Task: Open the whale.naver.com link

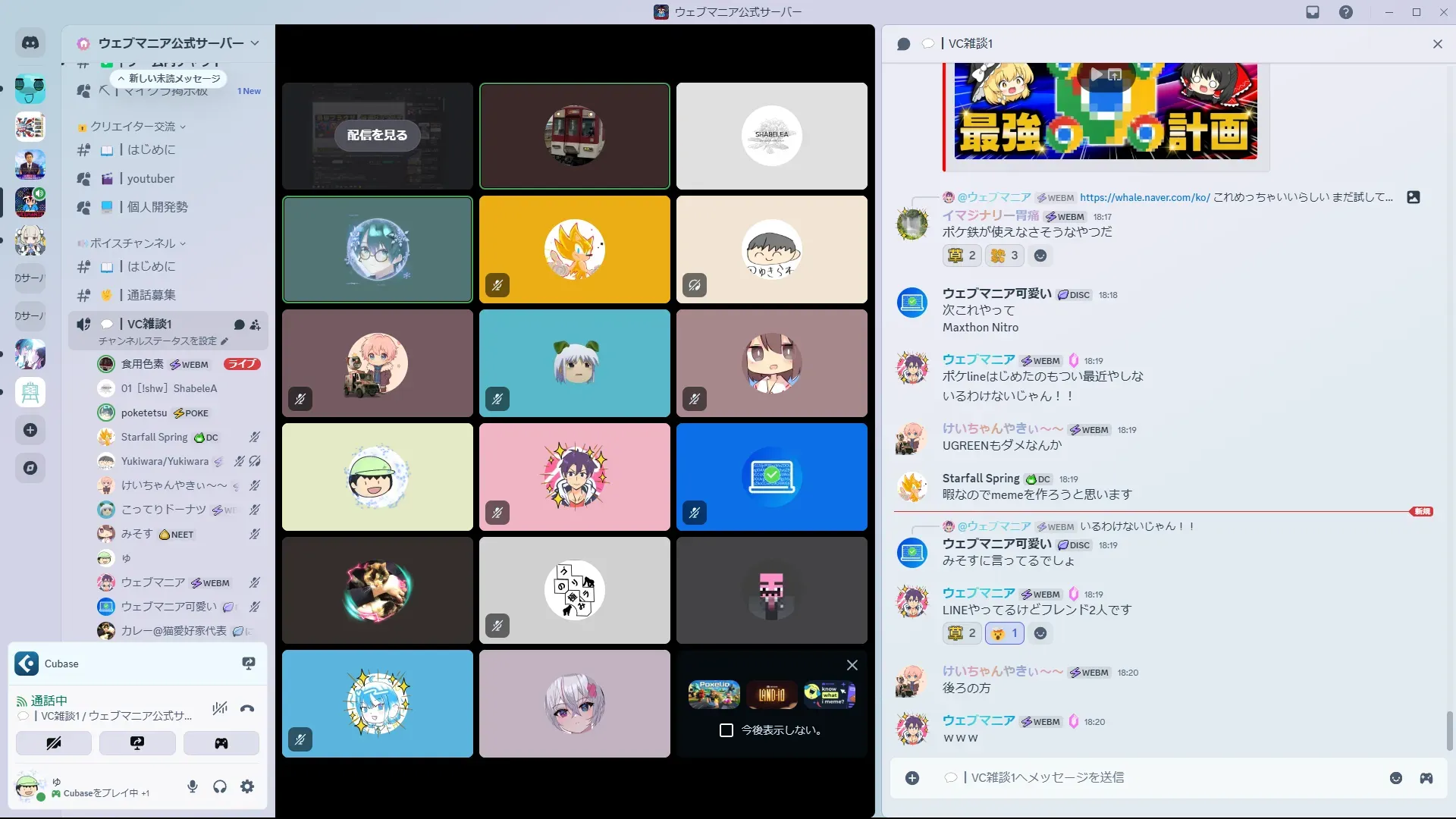Action: [1144, 197]
